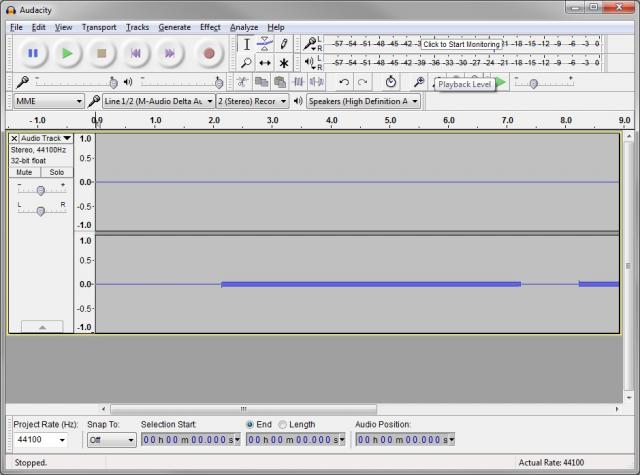
Task: Click the Audio Position time field
Action: [x=405, y=440]
